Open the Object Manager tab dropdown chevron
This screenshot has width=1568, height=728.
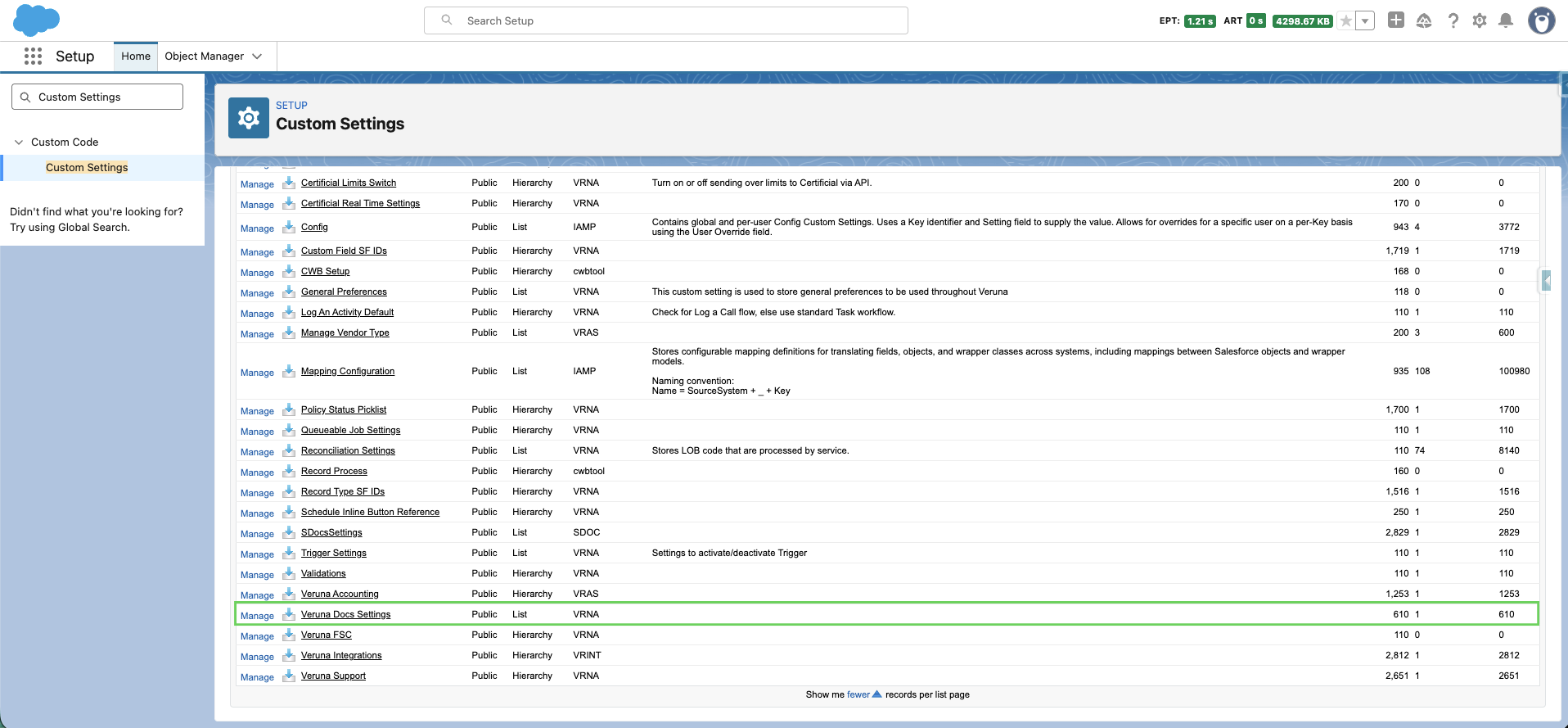(257, 57)
